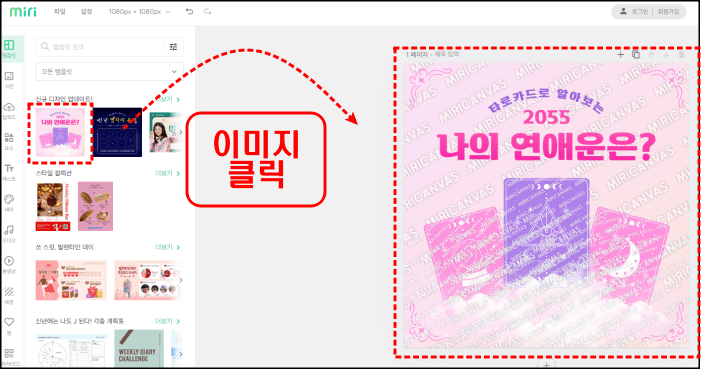Screen dimensions: 701x369
Task: Open template search filter options
Action: (x=173, y=47)
